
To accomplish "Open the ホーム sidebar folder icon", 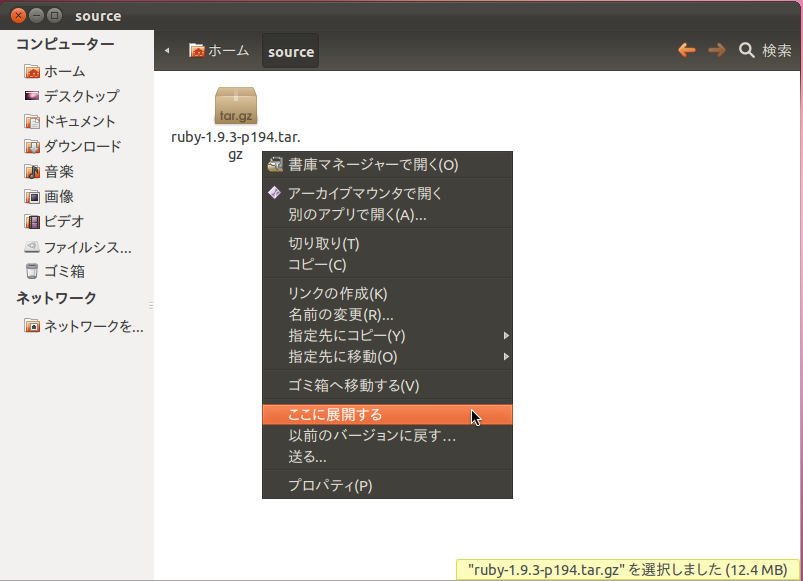I will click(32, 72).
